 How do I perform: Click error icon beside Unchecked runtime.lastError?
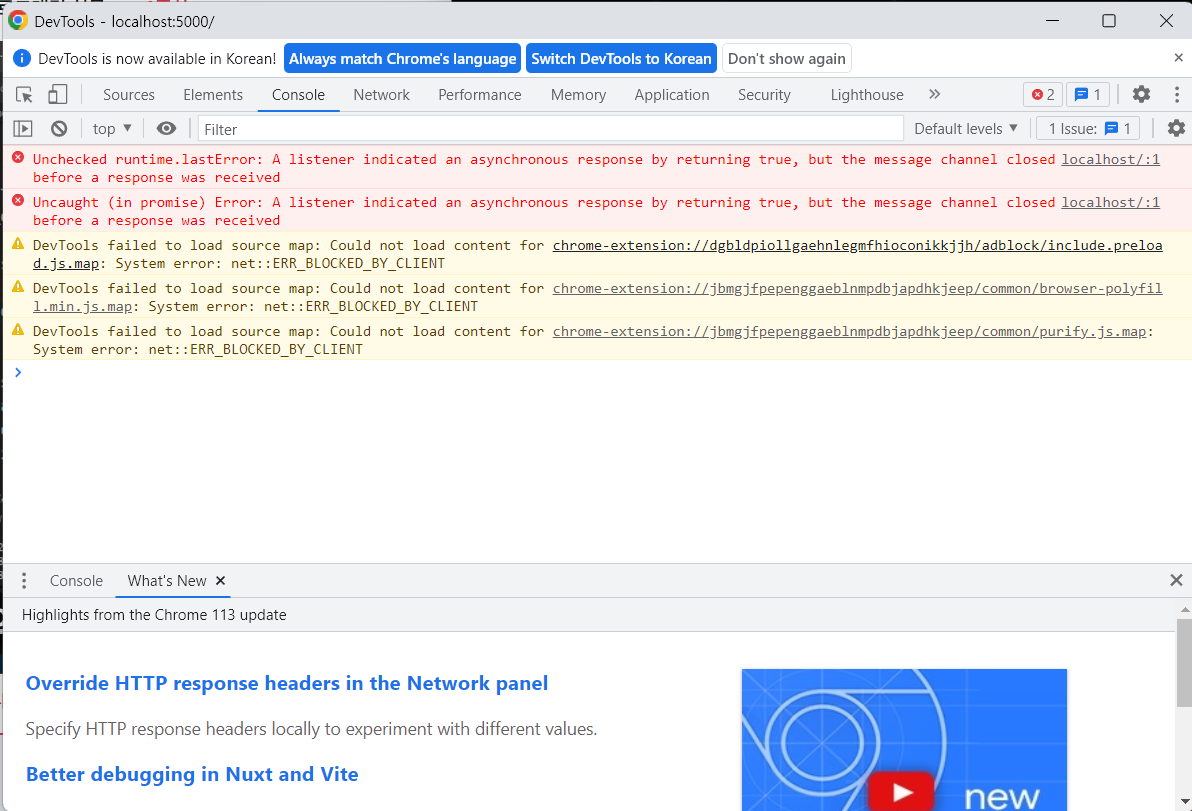click(x=18, y=158)
